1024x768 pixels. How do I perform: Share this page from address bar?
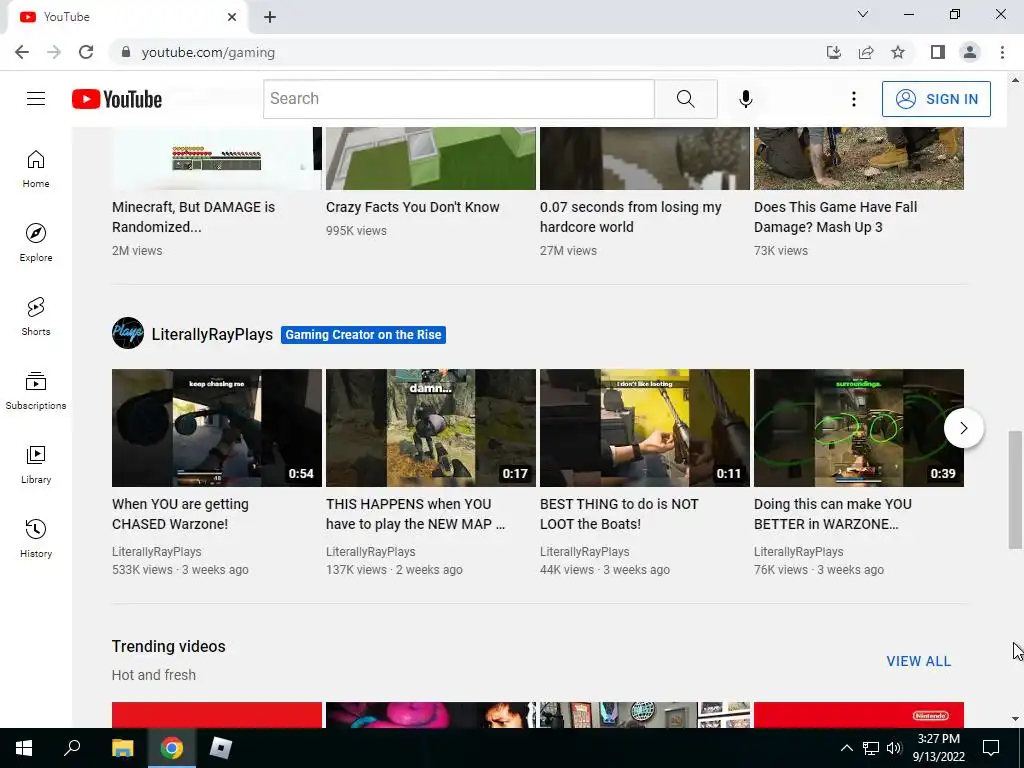click(x=866, y=52)
